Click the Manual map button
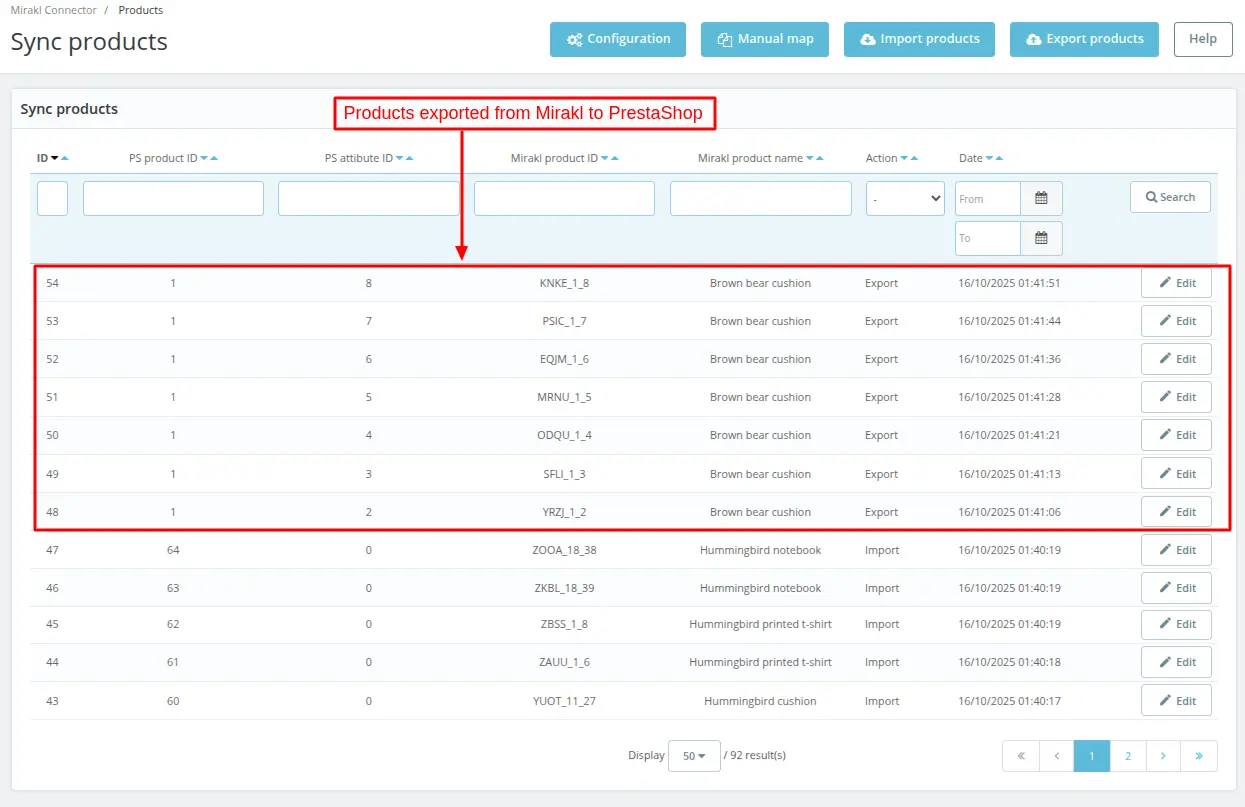 click(x=765, y=39)
